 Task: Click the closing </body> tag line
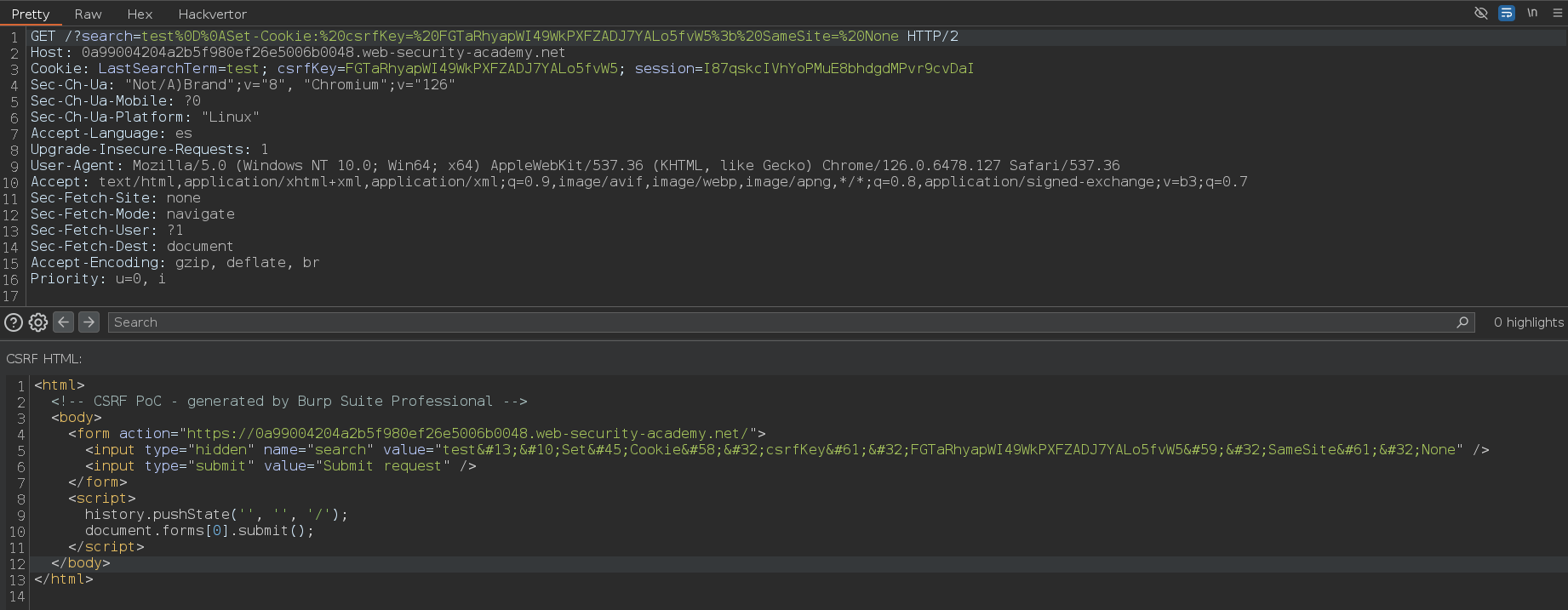pyautogui.click(x=81, y=563)
